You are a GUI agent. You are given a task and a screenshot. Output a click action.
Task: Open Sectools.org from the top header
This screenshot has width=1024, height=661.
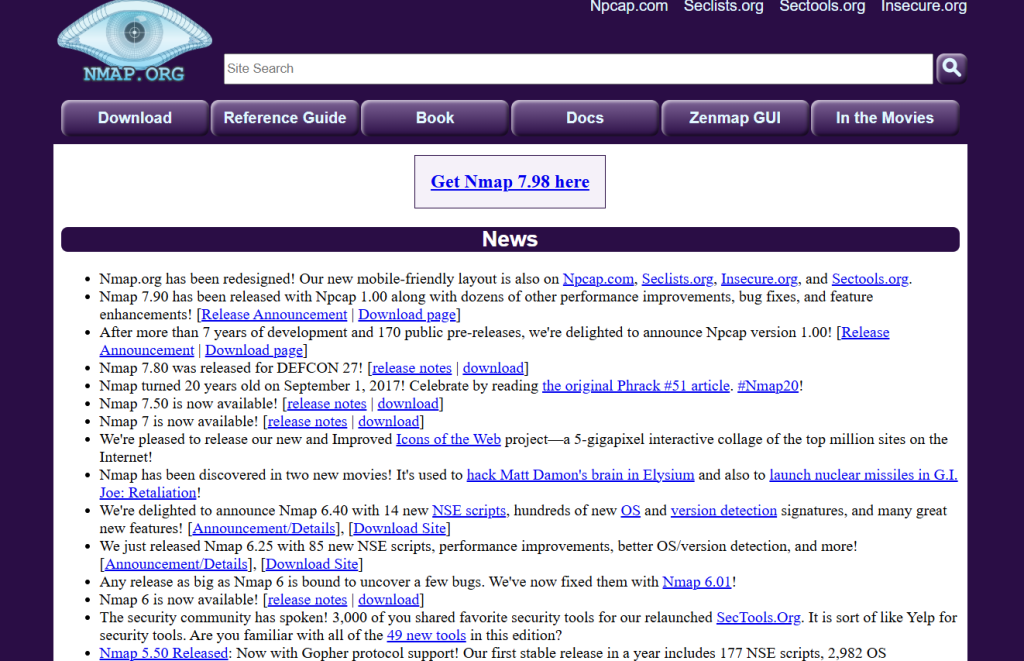coord(822,7)
